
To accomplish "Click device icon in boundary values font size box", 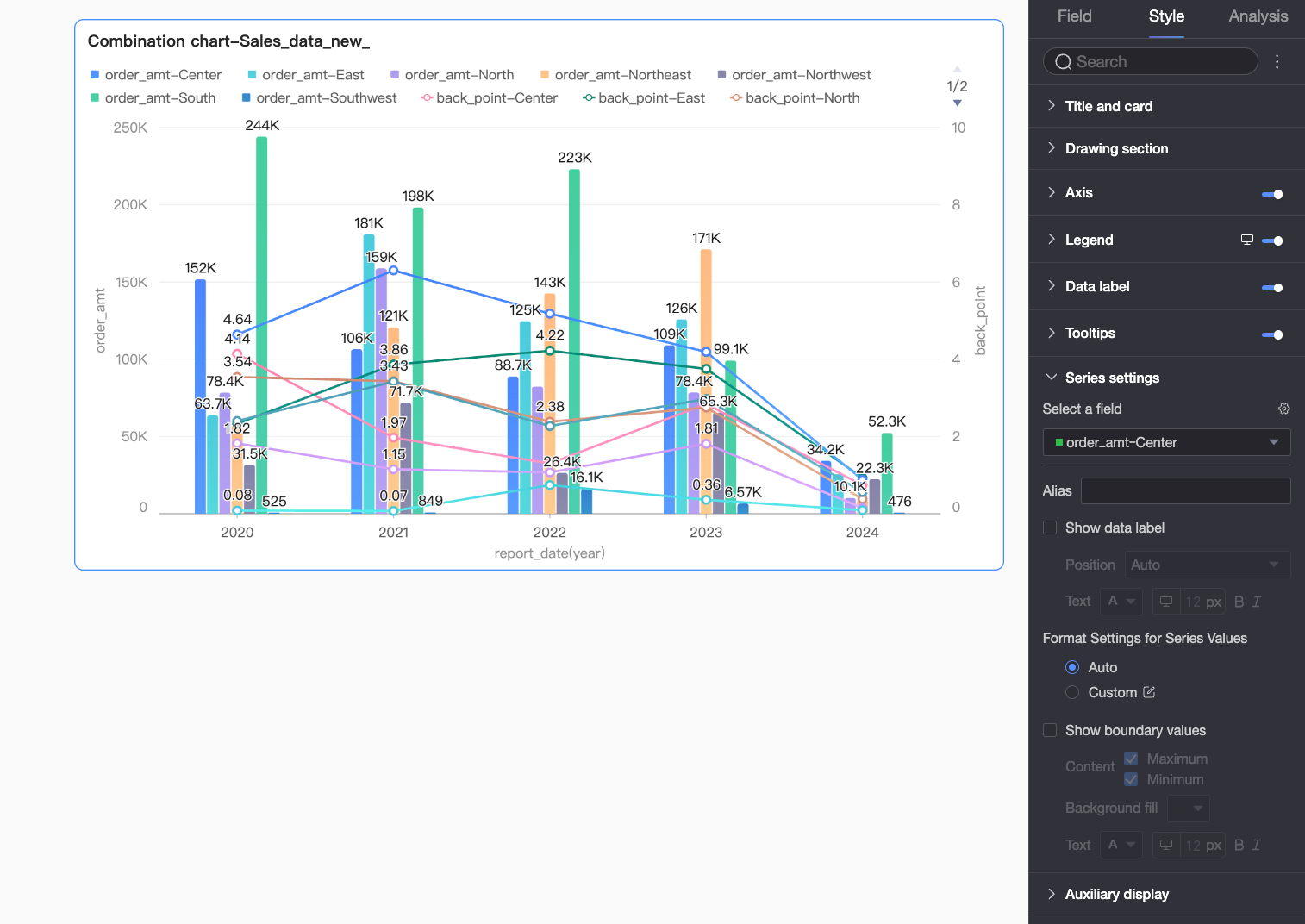I will [x=1165, y=845].
